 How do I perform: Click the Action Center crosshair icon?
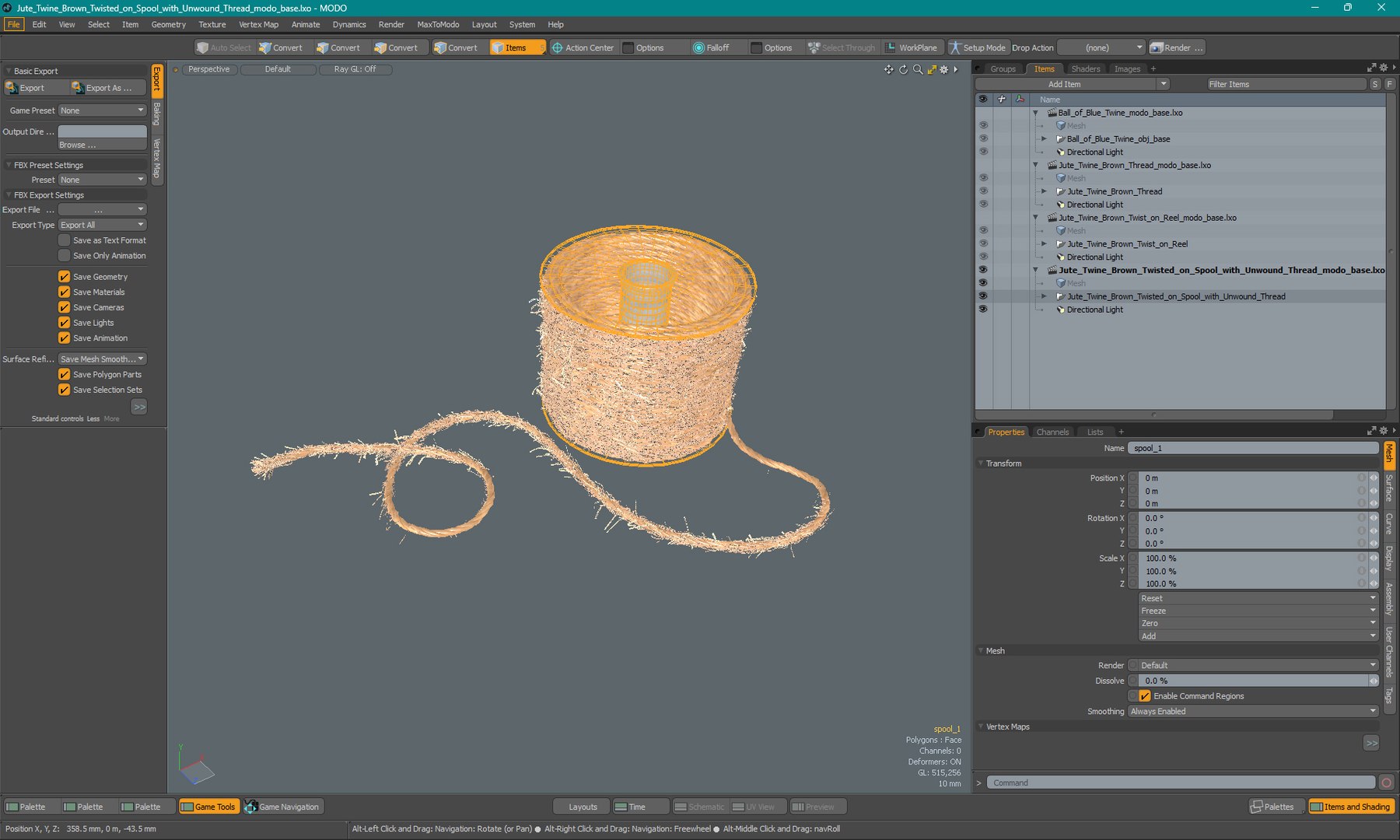point(557,48)
